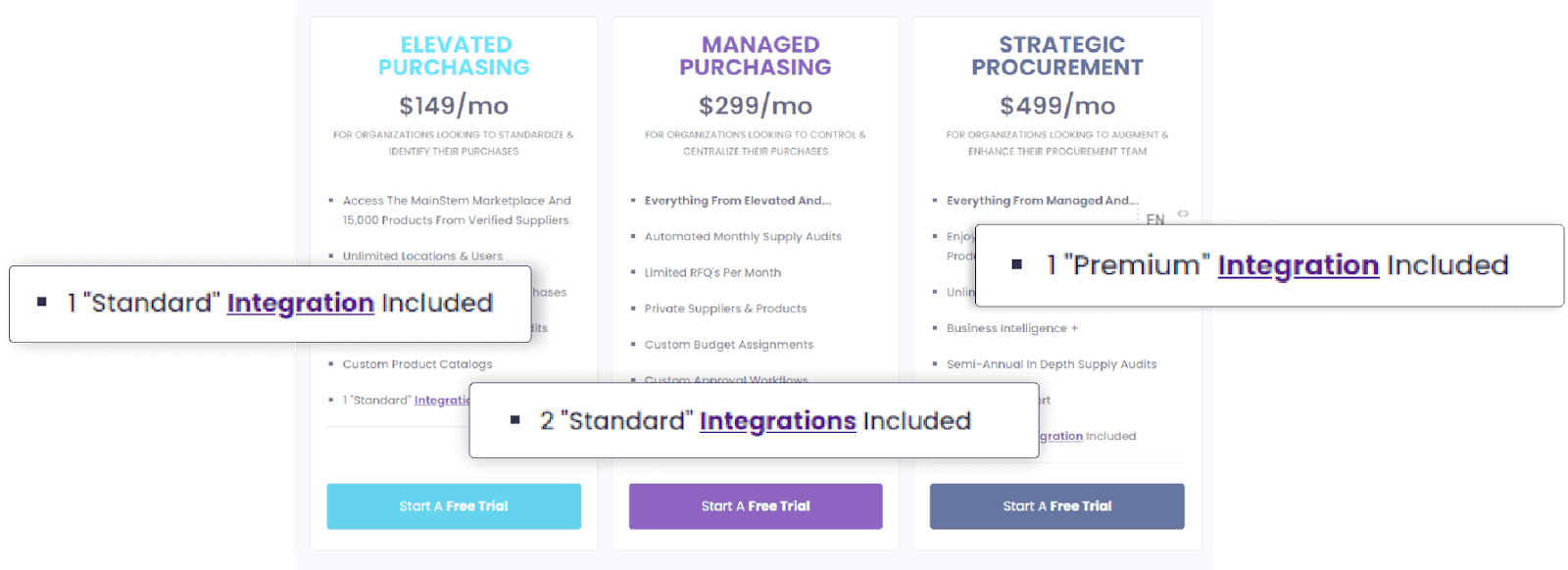Click "Everything From Elevated And..." feature
The image size is (1568, 570).
(x=737, y=201)
